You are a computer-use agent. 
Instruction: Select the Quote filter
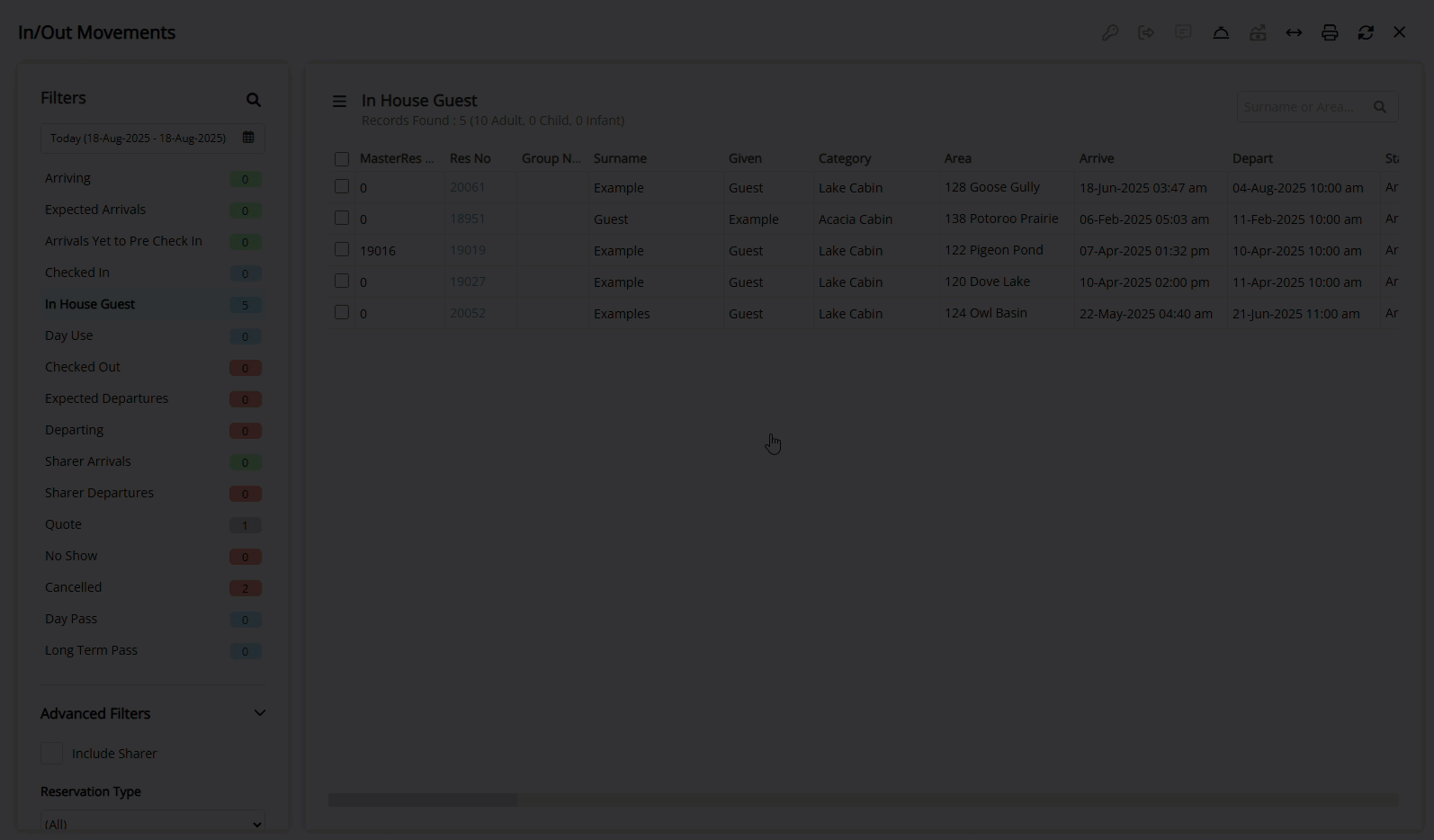tap(153, 524)
